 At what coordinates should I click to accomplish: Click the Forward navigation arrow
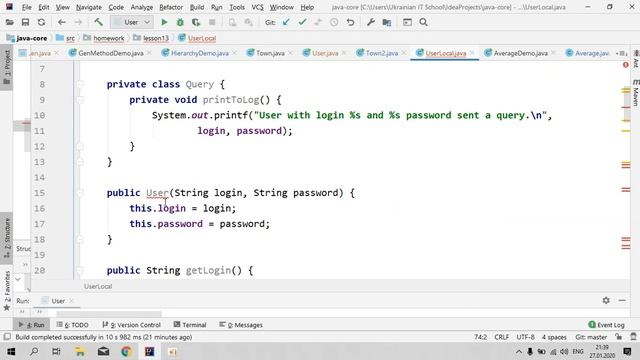78,22
